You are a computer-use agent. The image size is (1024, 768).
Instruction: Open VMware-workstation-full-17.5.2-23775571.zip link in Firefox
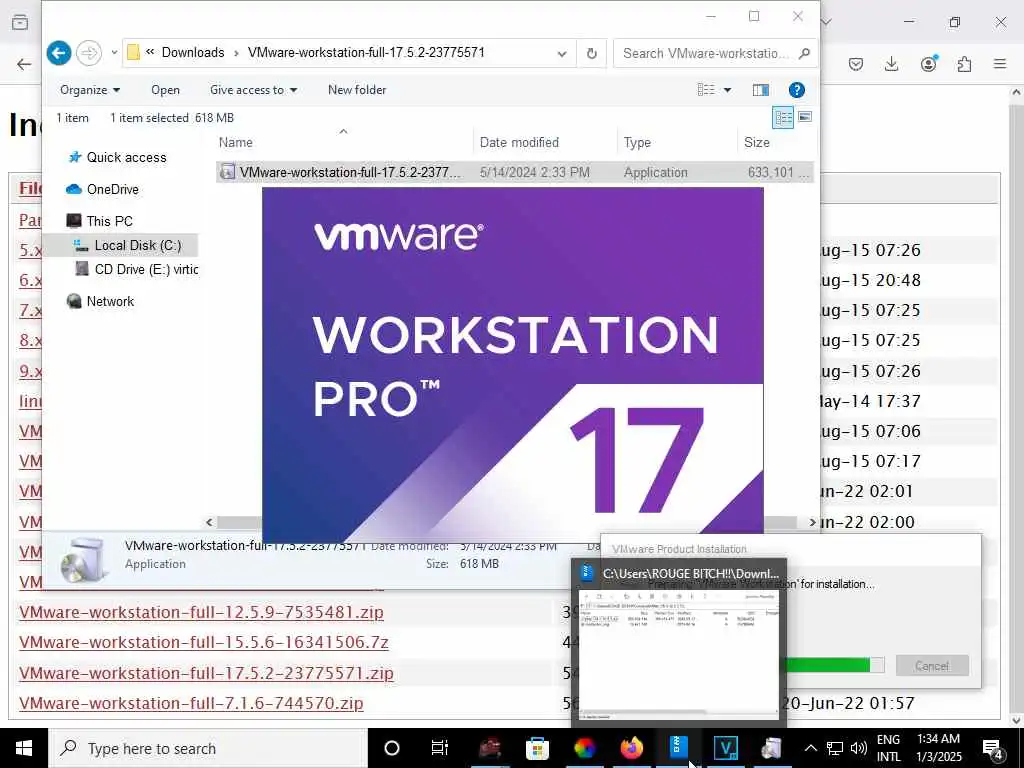click(x=206, y=673)
